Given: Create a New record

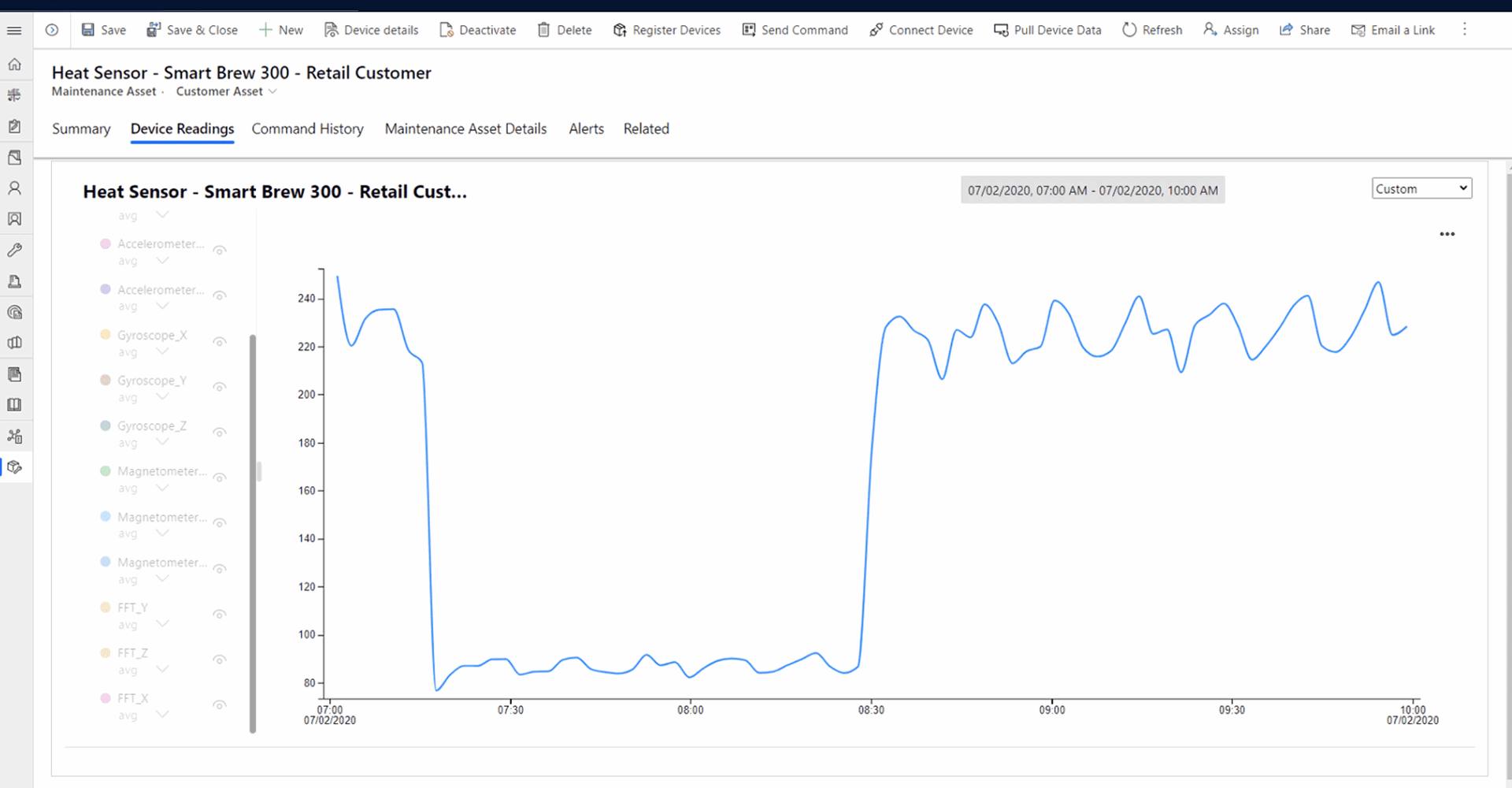Looking at the screenshot, I should point(281,30).
